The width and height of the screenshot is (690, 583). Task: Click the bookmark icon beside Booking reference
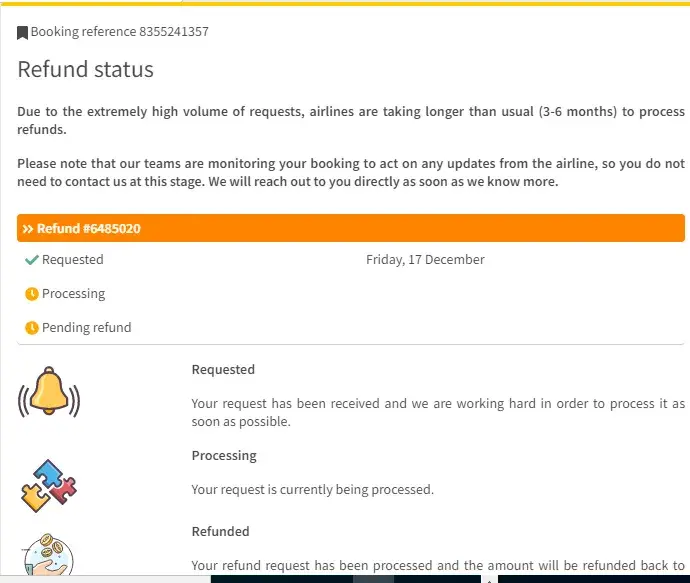click(x=22, y=32)
